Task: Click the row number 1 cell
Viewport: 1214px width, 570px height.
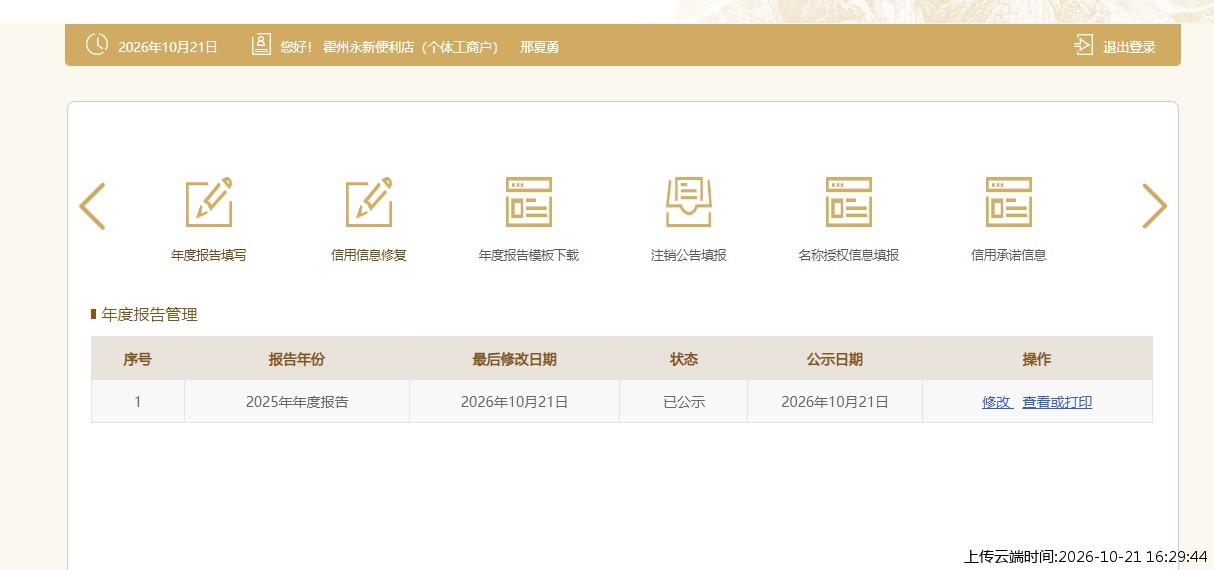Action: (138, 402)
